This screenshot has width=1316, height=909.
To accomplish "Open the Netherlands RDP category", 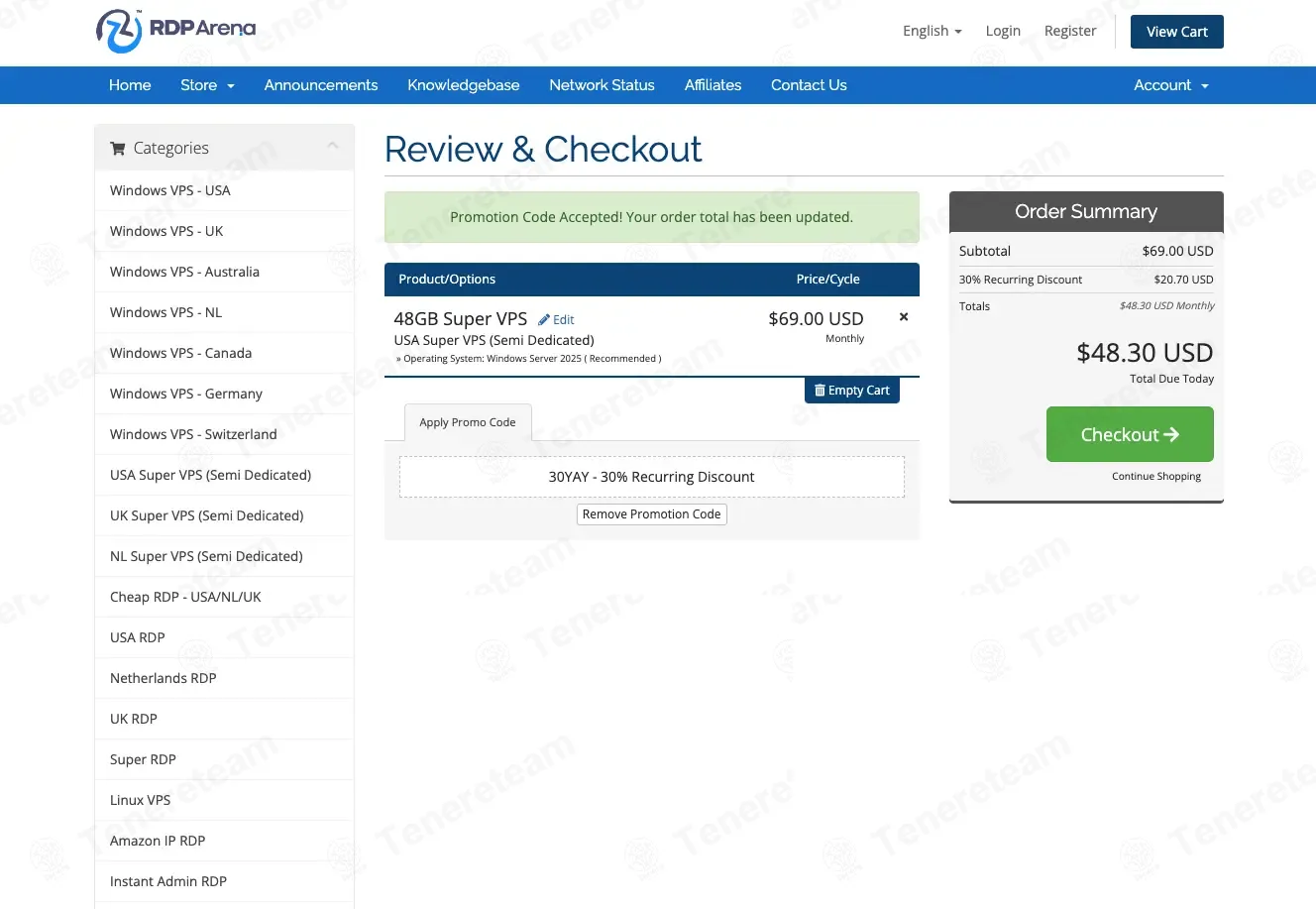I will point(224,678).
